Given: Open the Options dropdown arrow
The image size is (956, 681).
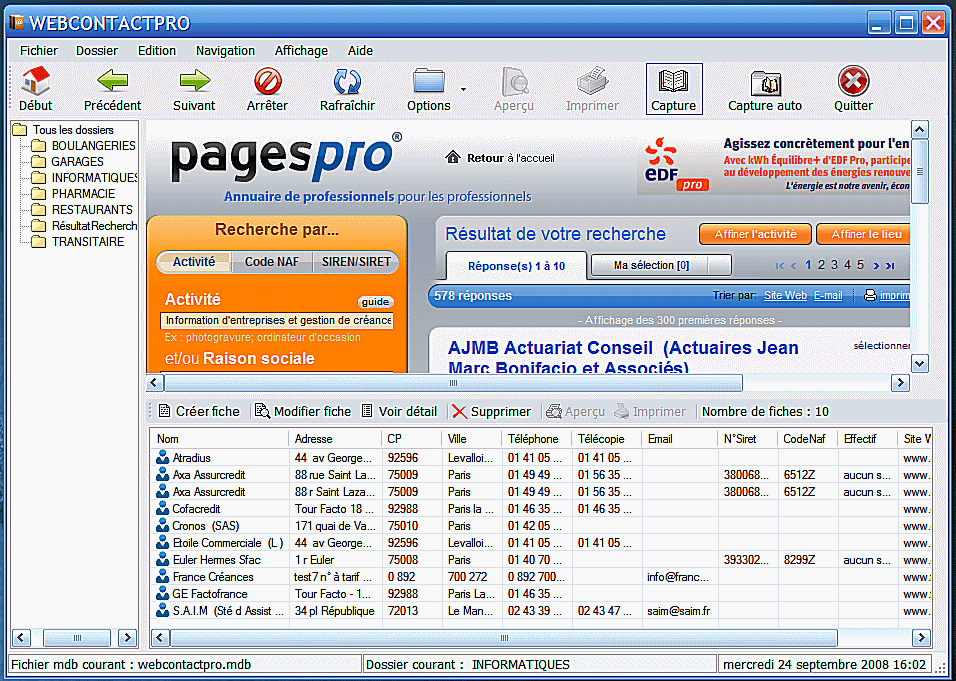Looking at the screenshot, I should pyautogui.click(x=463, y=90).
